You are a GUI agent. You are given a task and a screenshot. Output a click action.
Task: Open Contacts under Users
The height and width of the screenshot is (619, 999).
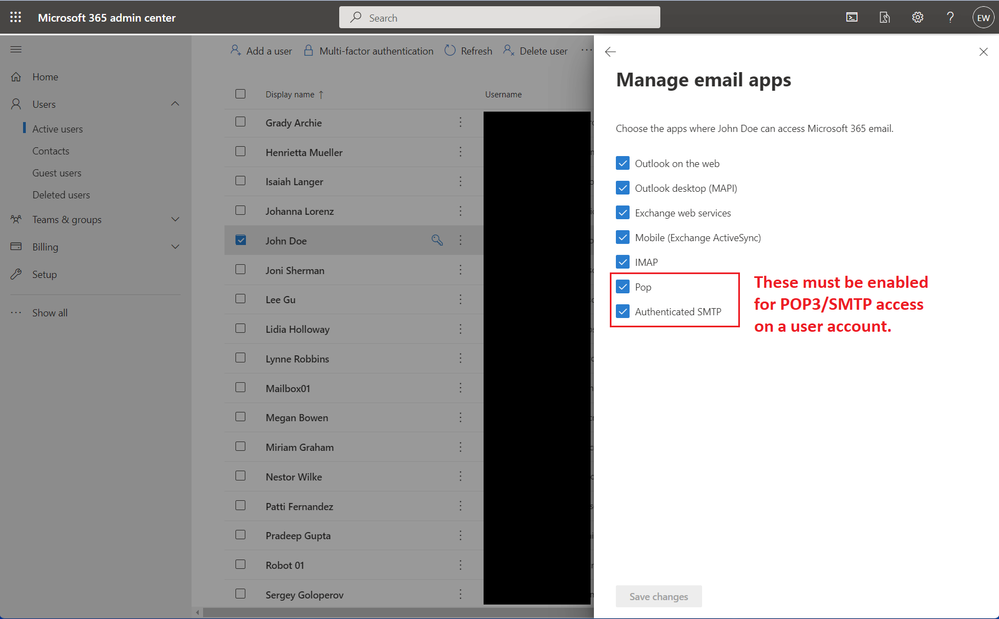coord(51,151)
